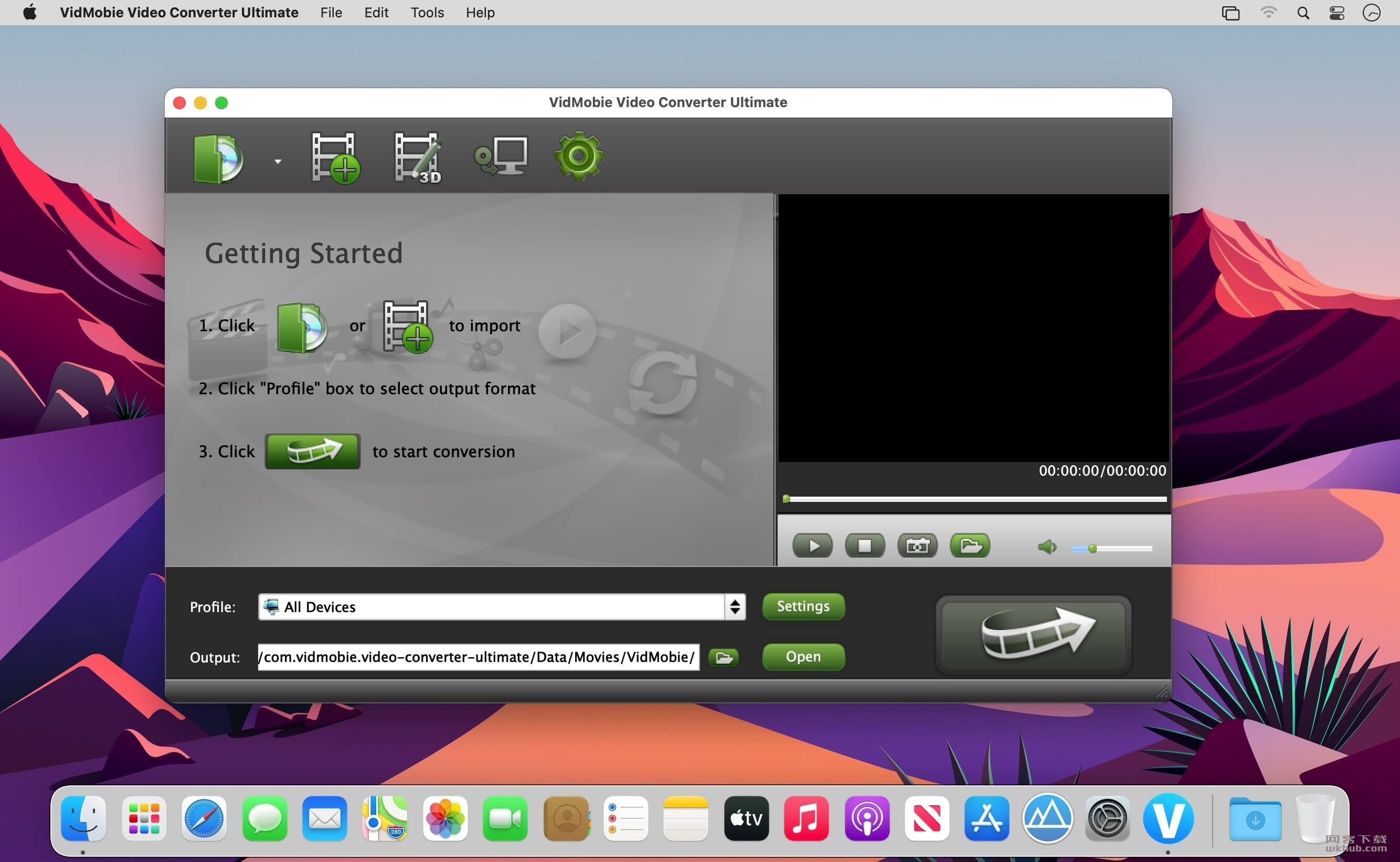Screen dimensions: 1400x862
Task: Click the black video preview area
Action: [x=974, y=328]
